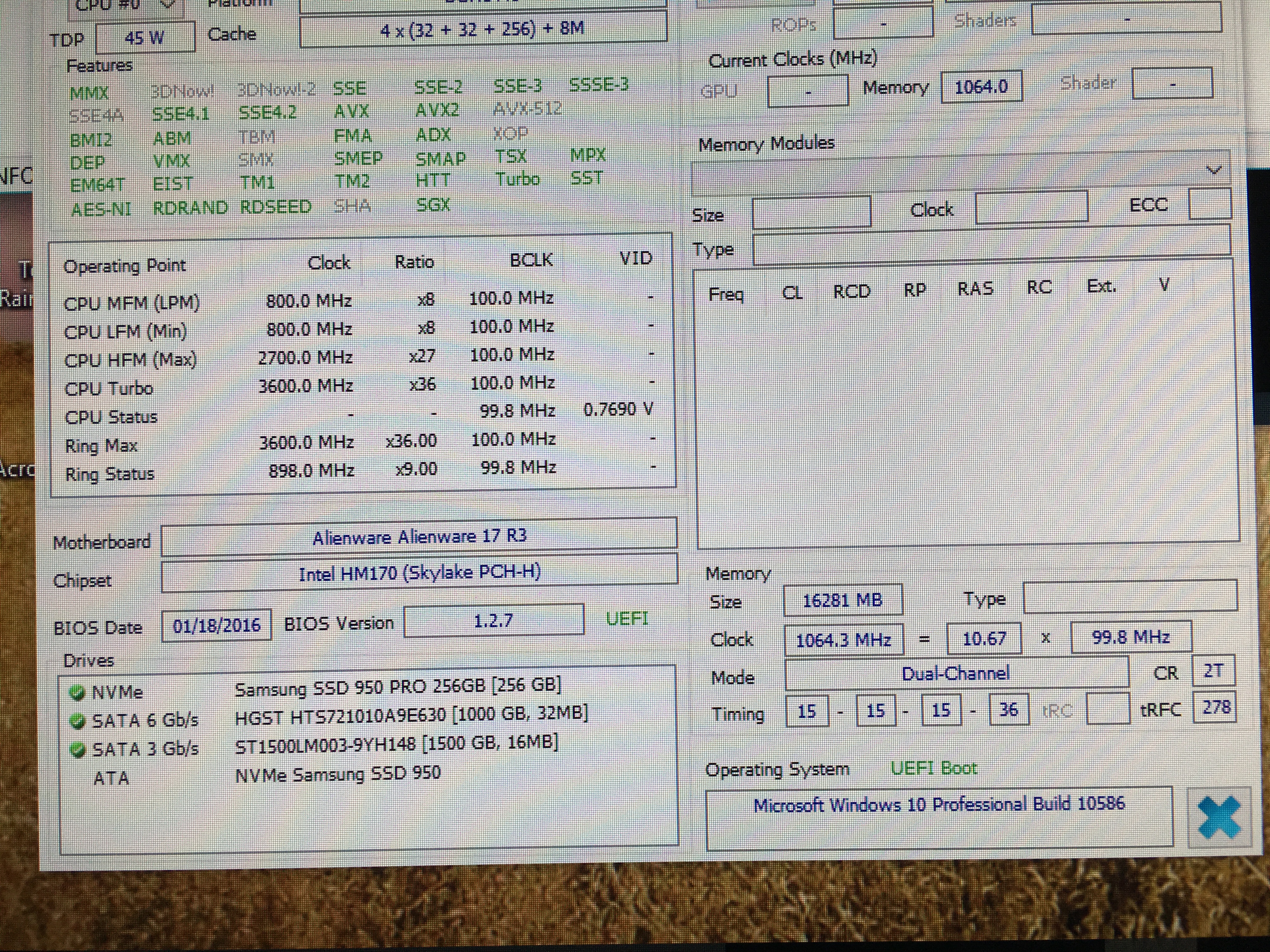Screen dimensions: 1270x952
Task: Click the TSX feature label
Action: tap(510, 156)
